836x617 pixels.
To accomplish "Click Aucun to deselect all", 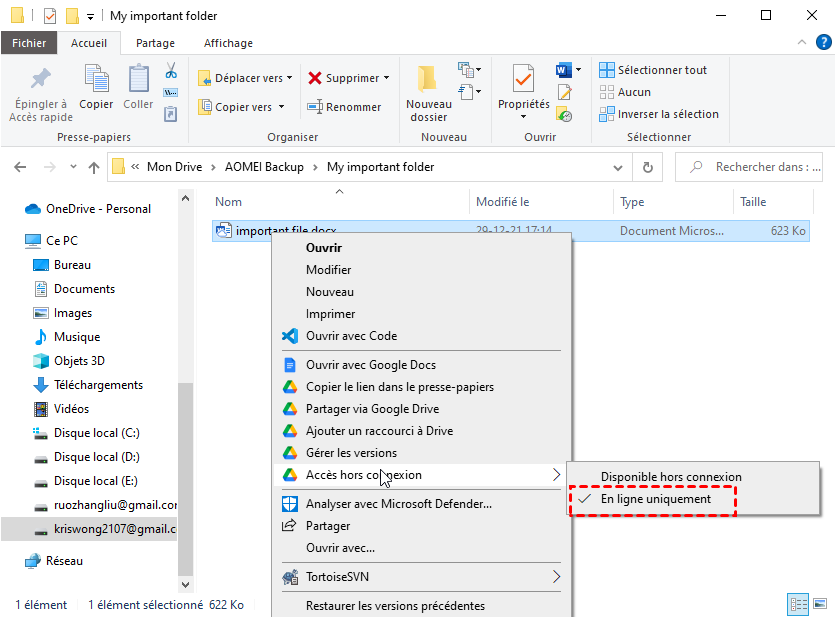I will click(x=625, y=92).
